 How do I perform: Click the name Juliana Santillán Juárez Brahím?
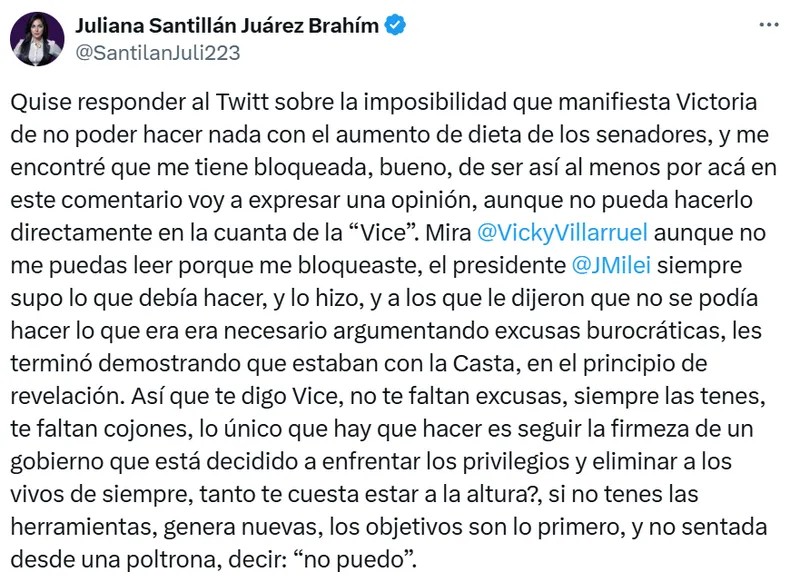point(227,27)
